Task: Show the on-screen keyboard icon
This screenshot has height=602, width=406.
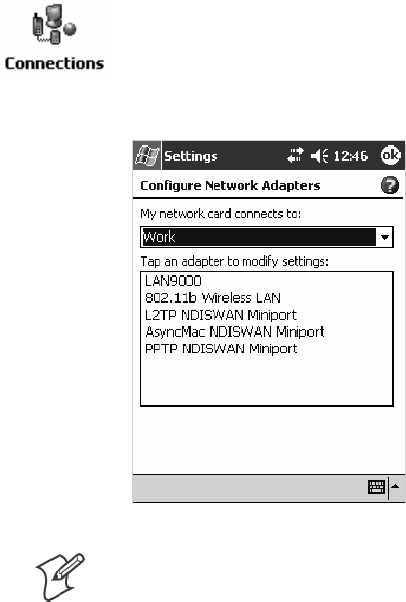Action: click(x=376, y=487)
